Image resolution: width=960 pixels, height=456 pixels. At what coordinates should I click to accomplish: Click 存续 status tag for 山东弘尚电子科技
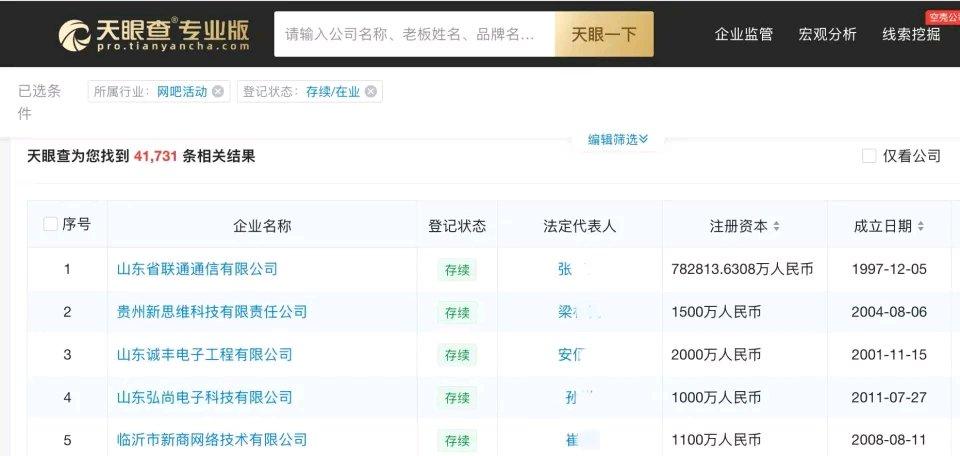pyautogui.click(x=457, y=398)
